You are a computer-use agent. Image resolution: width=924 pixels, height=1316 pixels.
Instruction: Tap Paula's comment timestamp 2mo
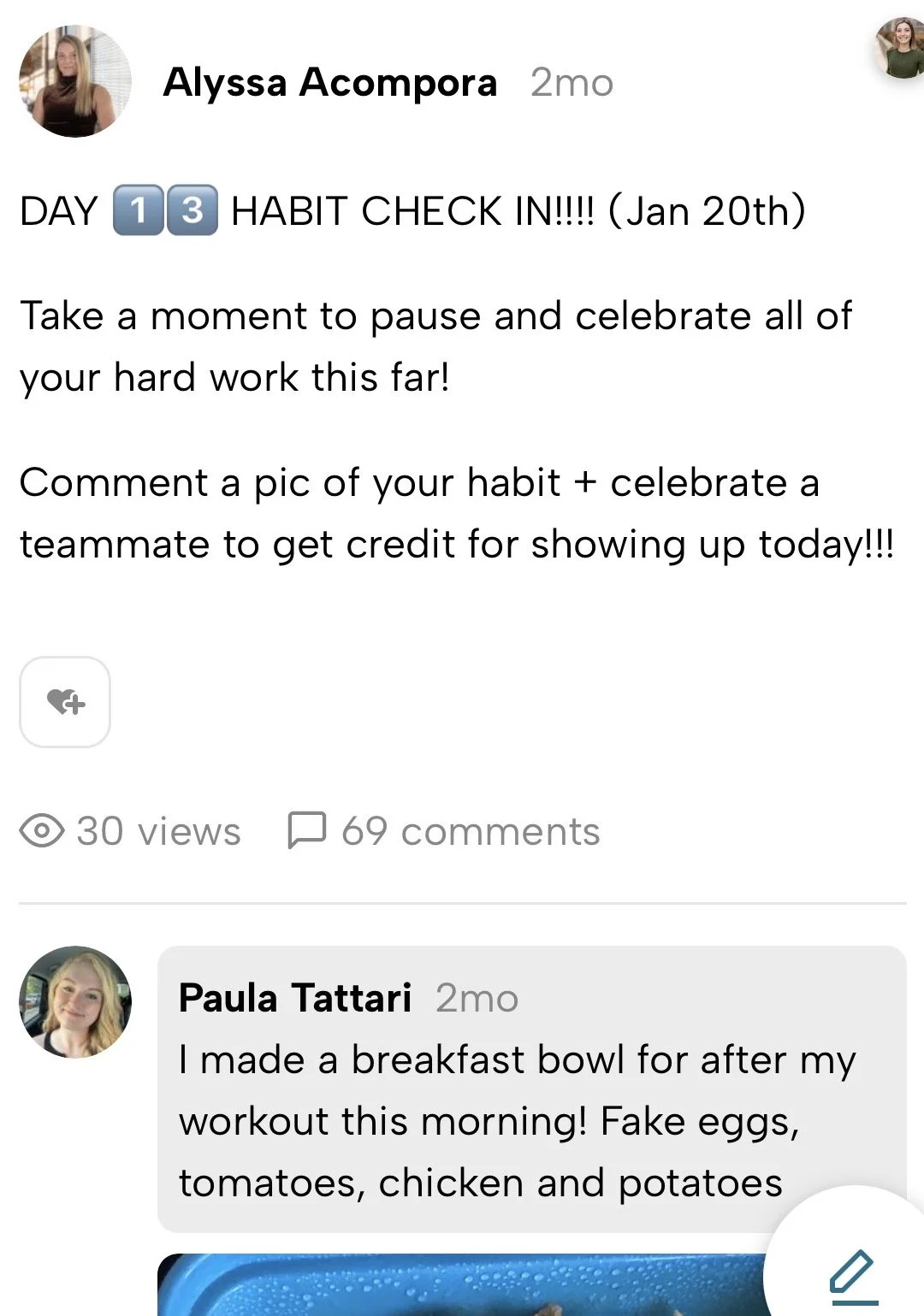pyautogui.click(x=477, y=999)
